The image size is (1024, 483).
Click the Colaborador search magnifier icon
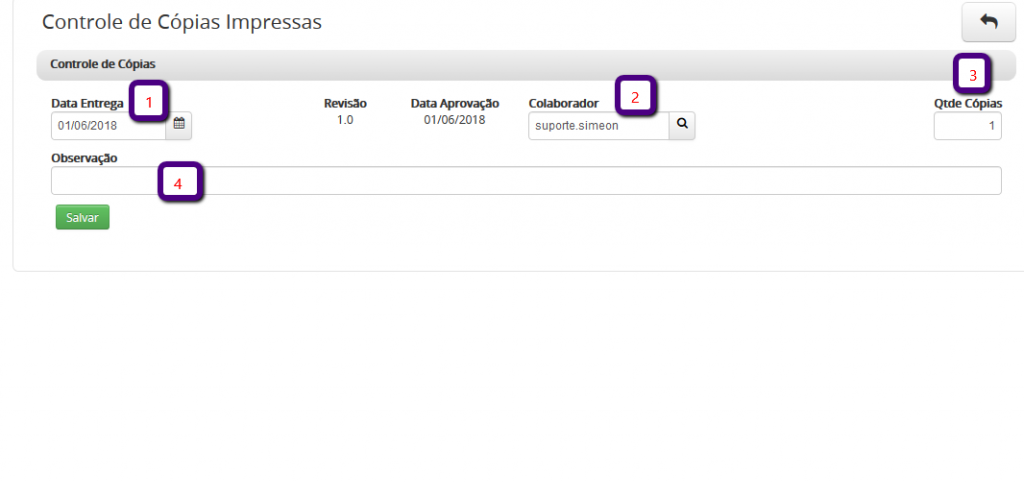point(682,125)
